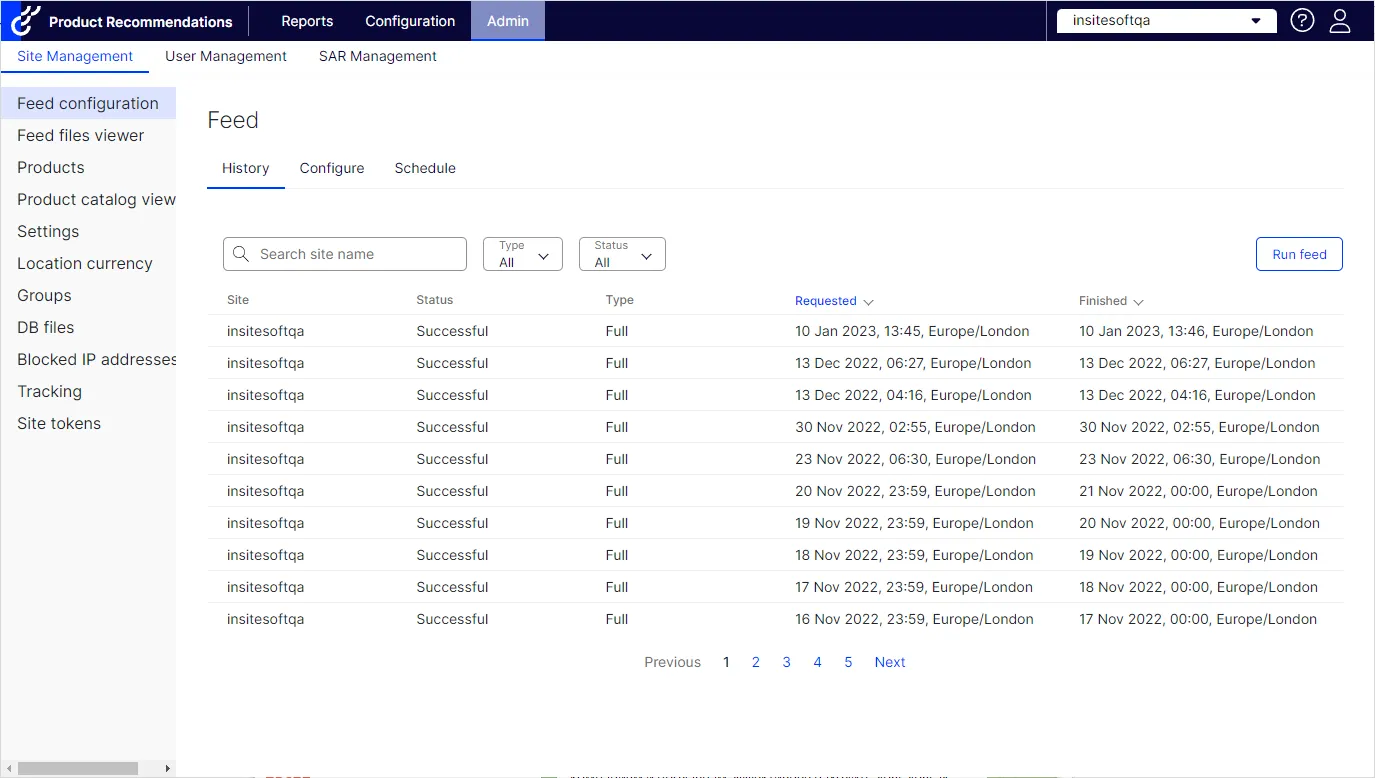Open the Status filter dropdown

point(622,254)
